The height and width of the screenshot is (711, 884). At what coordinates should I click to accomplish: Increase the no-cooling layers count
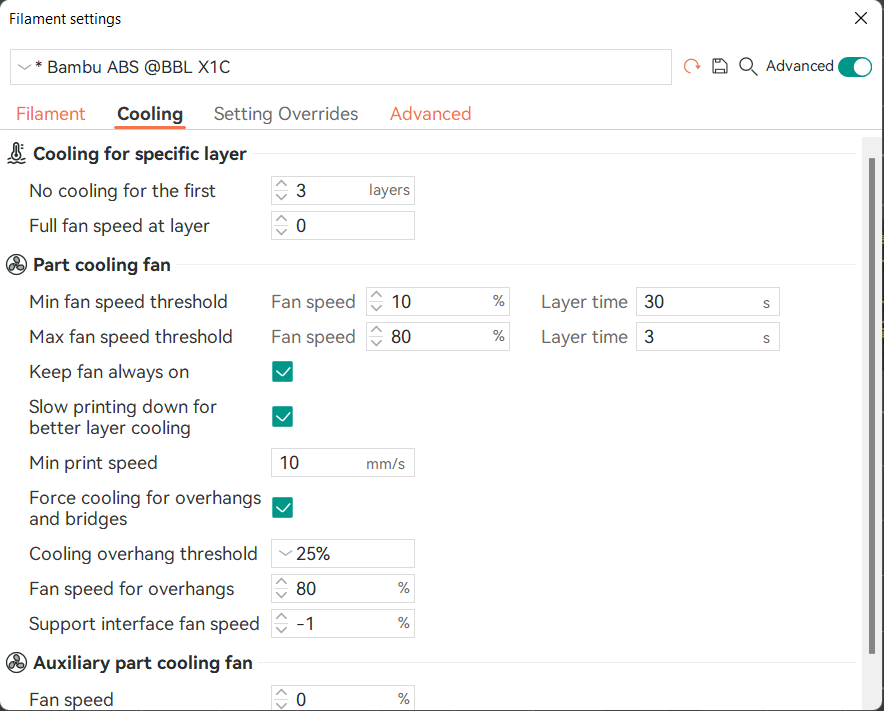(281, 185)
